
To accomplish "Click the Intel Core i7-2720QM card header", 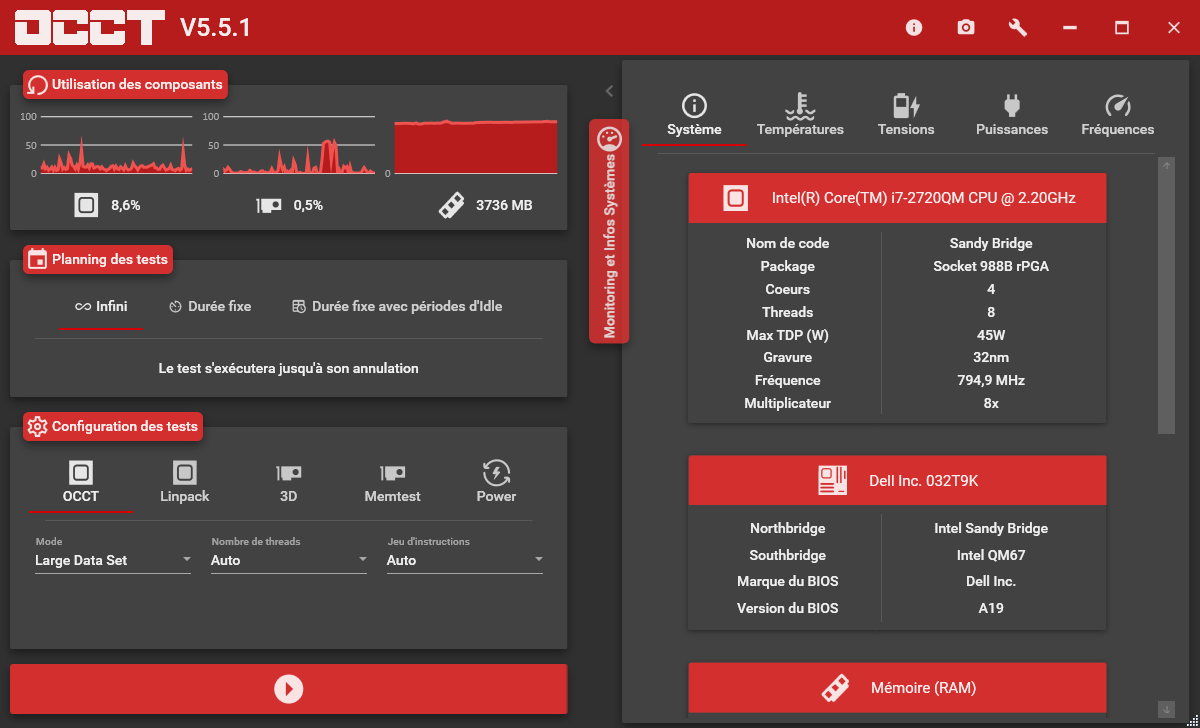I will [898, 198].
